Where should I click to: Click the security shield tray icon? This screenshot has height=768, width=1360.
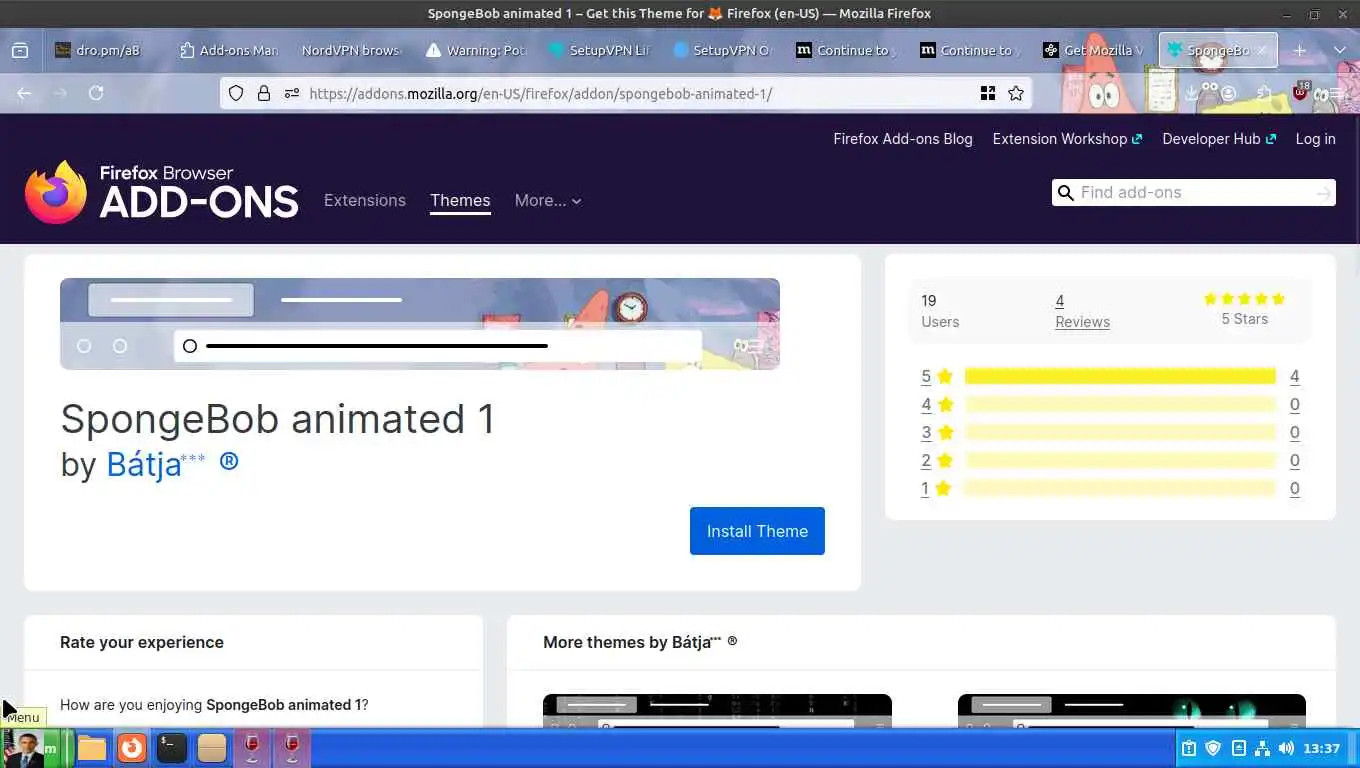click(1213, 748)
